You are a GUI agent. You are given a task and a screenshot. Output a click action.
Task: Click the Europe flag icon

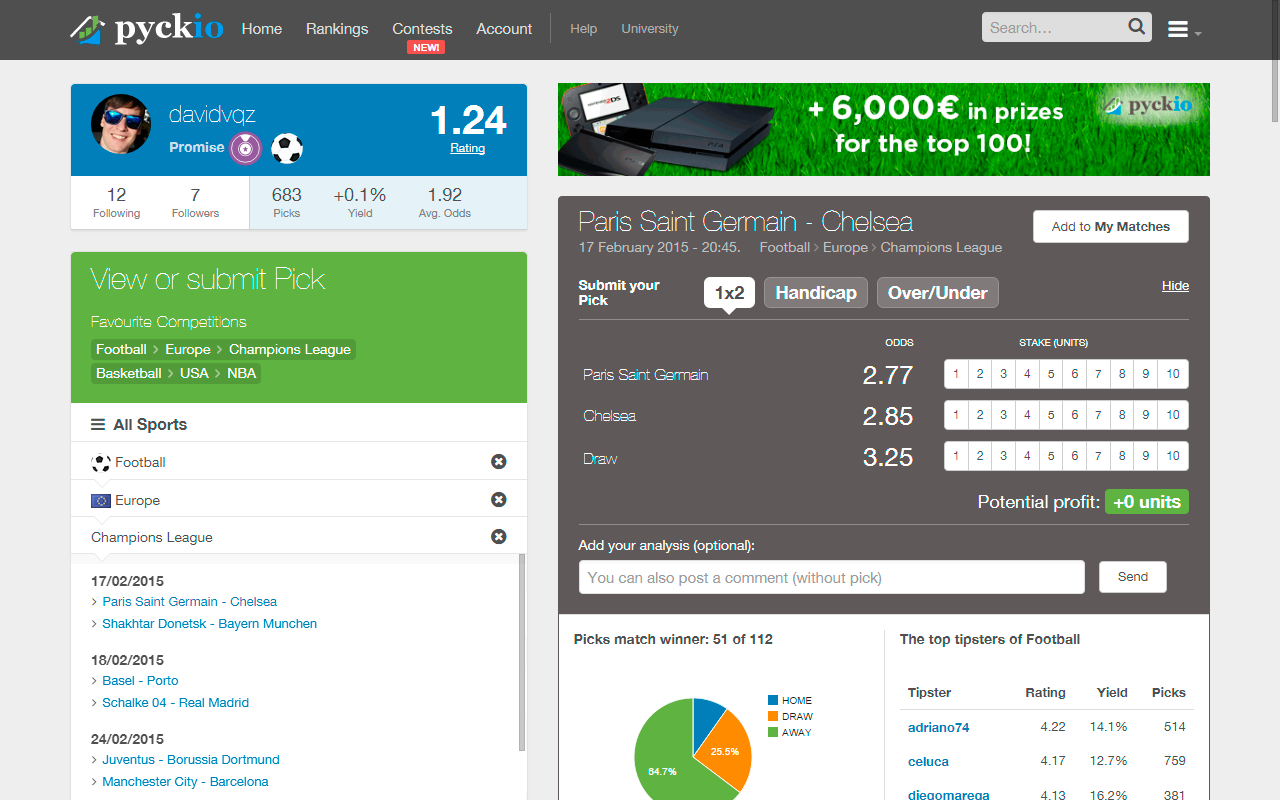pyautogui.click(x=101, y=500)
